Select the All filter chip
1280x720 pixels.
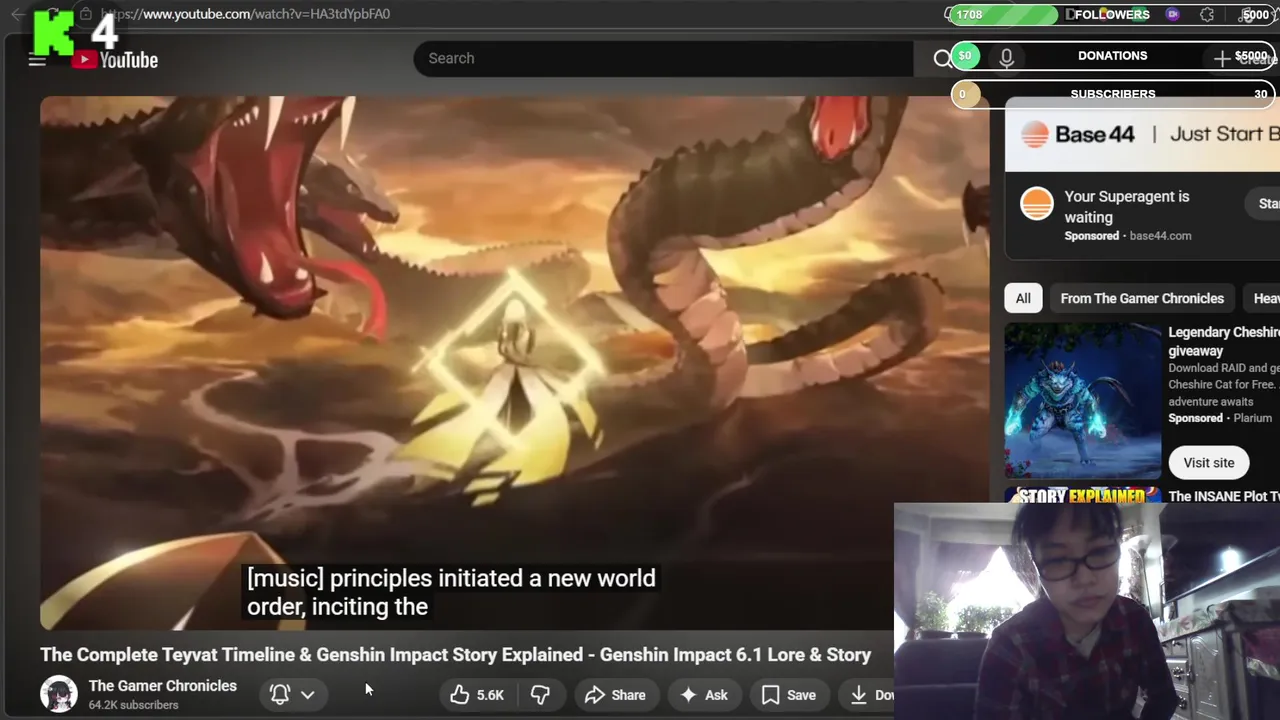pyautogui.click(x=1023, y=298)
